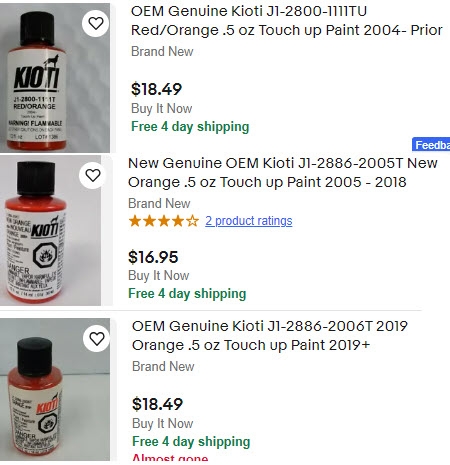This screenshot has width=450, height=465.
Task: Open 2 product ratings link
Action: 249,221
